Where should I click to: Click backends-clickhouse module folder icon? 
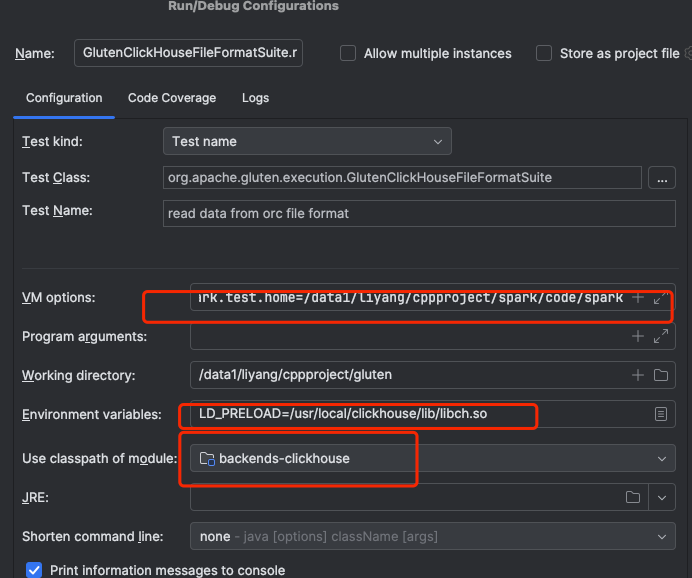(207, 458)
